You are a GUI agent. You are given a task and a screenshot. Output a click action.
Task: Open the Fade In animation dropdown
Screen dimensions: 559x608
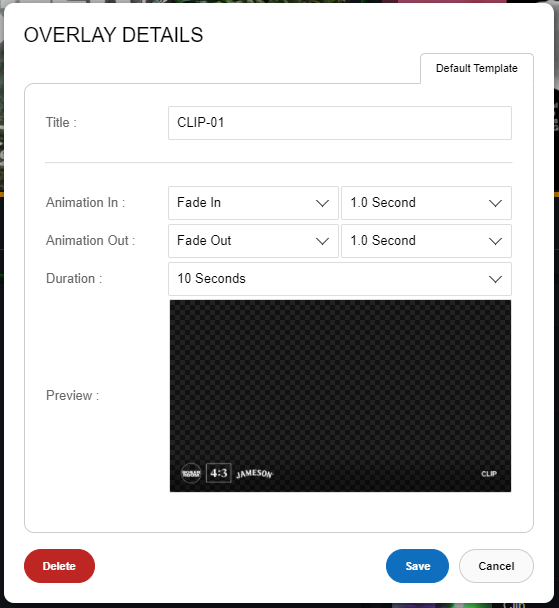253,203
